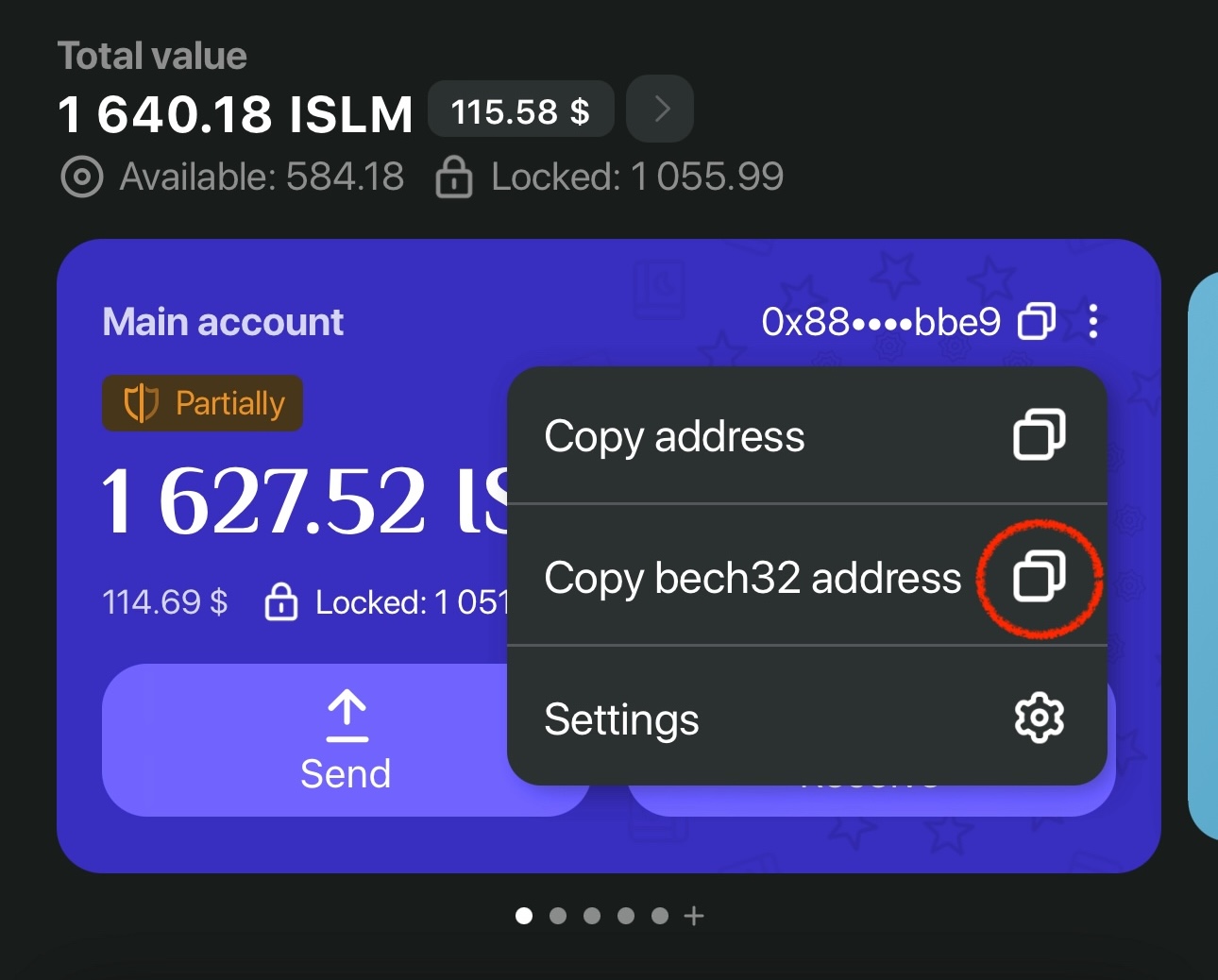The image size is (1218, 980).
Task: Click the circled copy bech32 address icon
Action: click(1039, 577)
